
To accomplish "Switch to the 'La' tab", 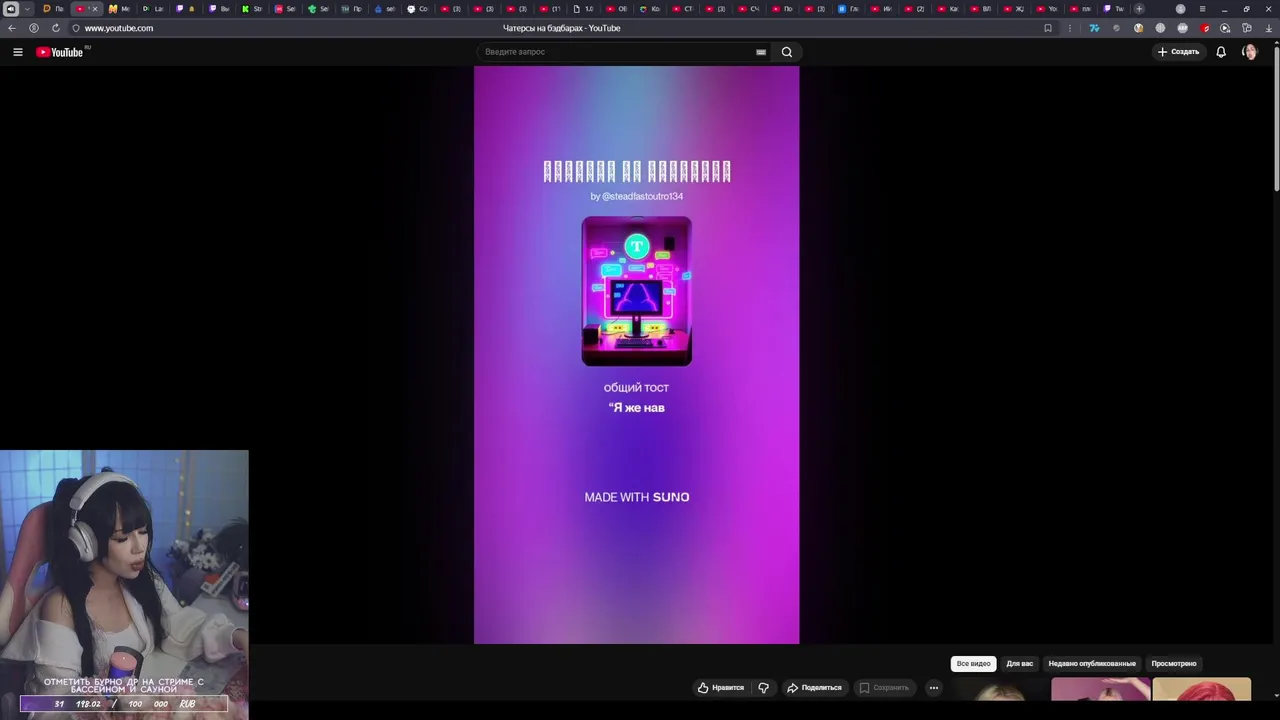I will coord(152,9).
